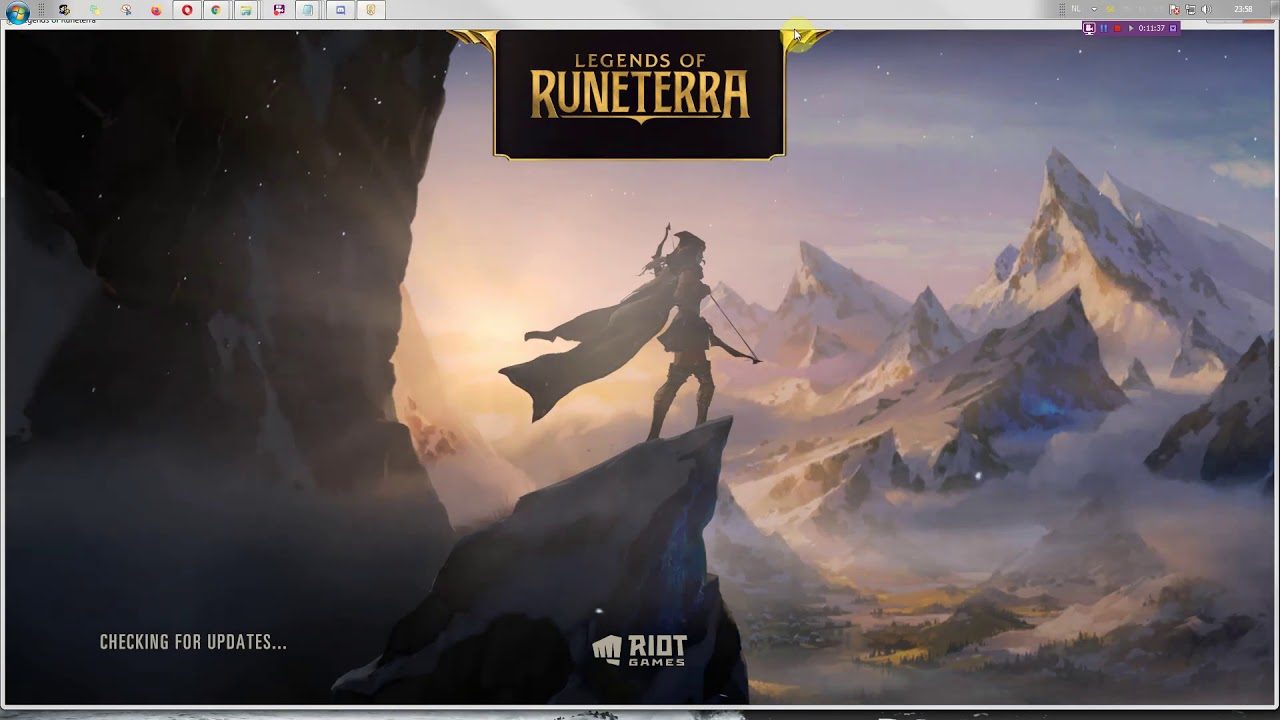Switch to the Google Chrome taskbar button

coord(216,10)
